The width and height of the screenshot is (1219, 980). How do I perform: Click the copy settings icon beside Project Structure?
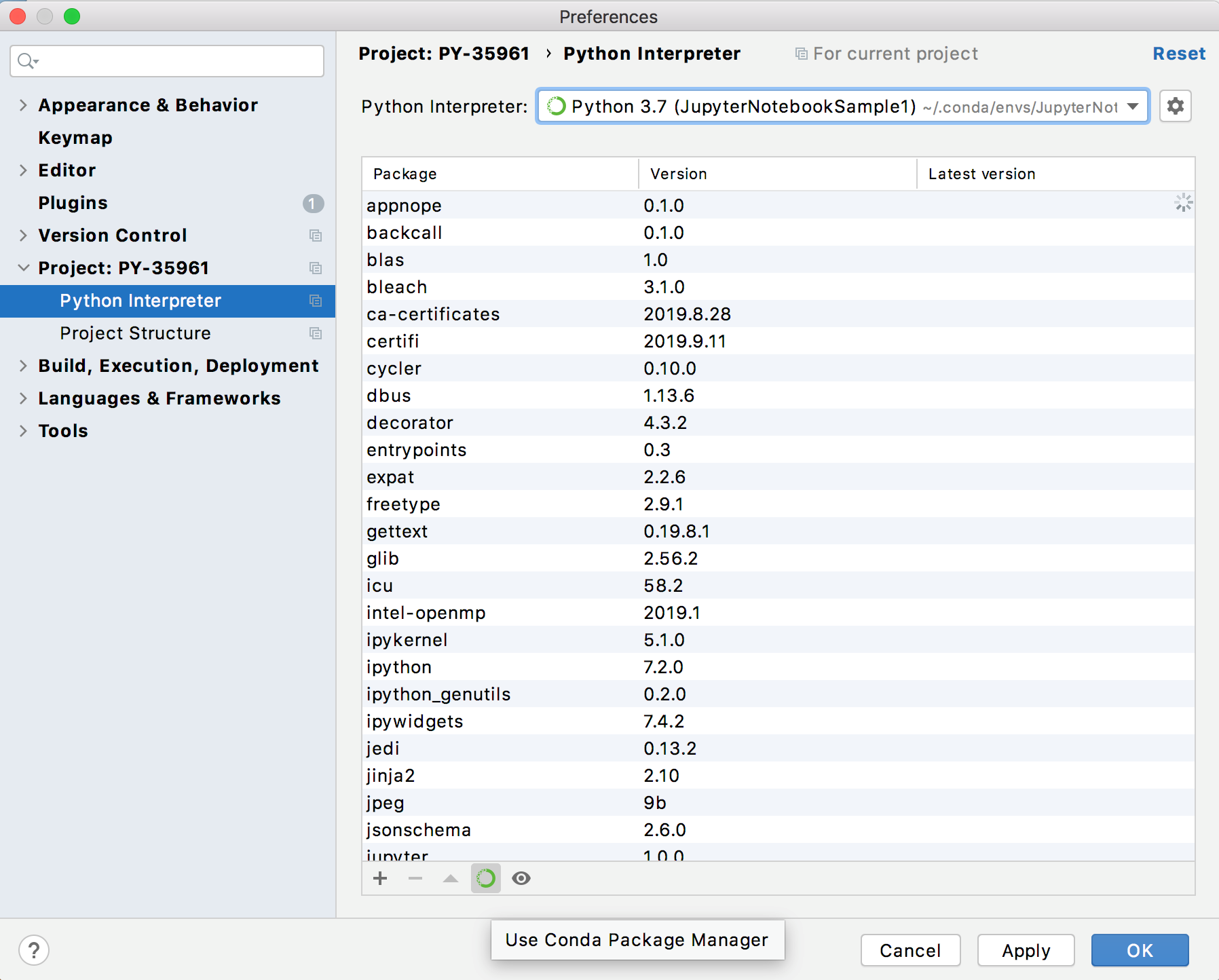[316, 333]
